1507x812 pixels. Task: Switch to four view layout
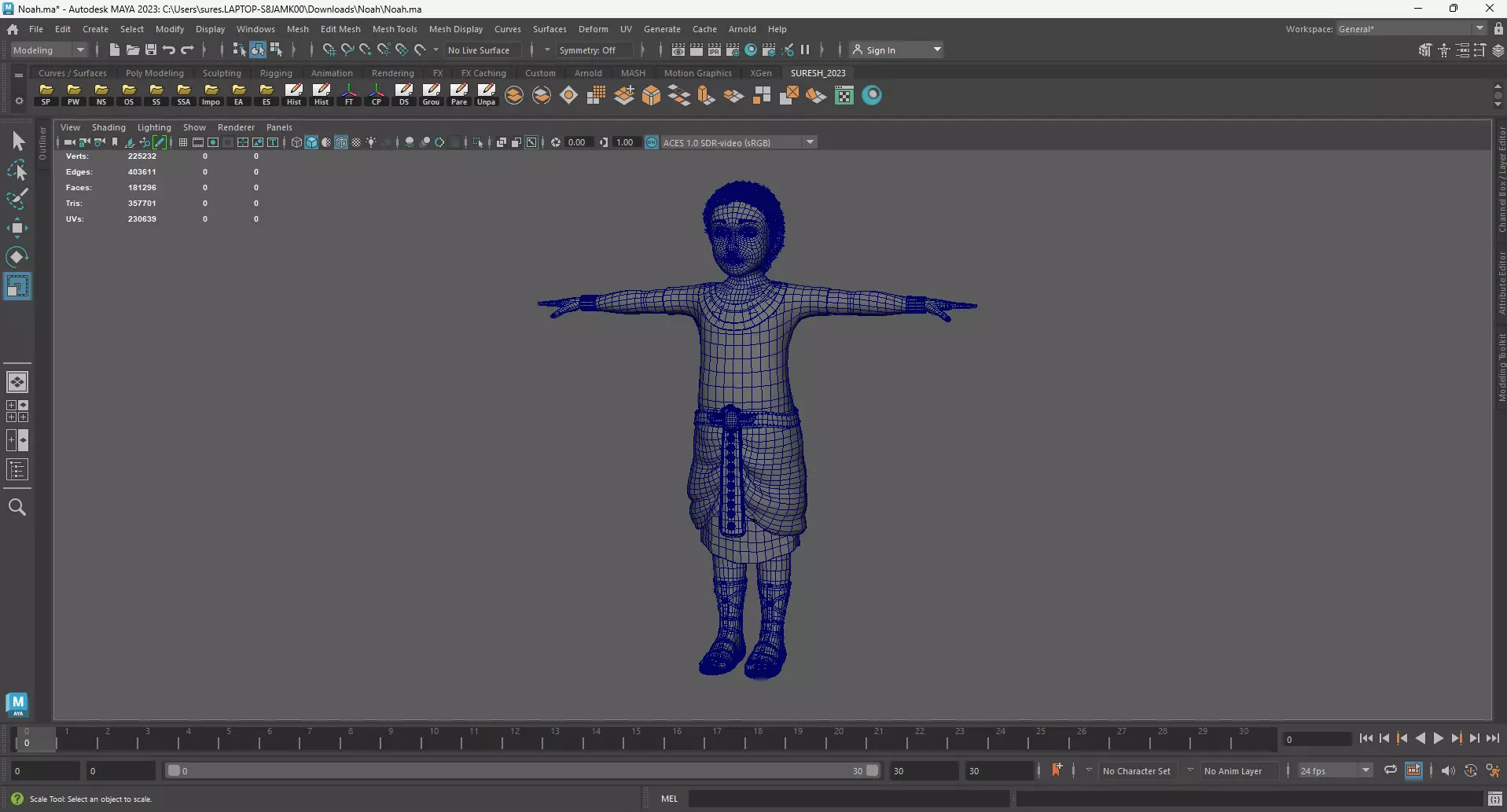pyautogui.click(x=17, y=411)
